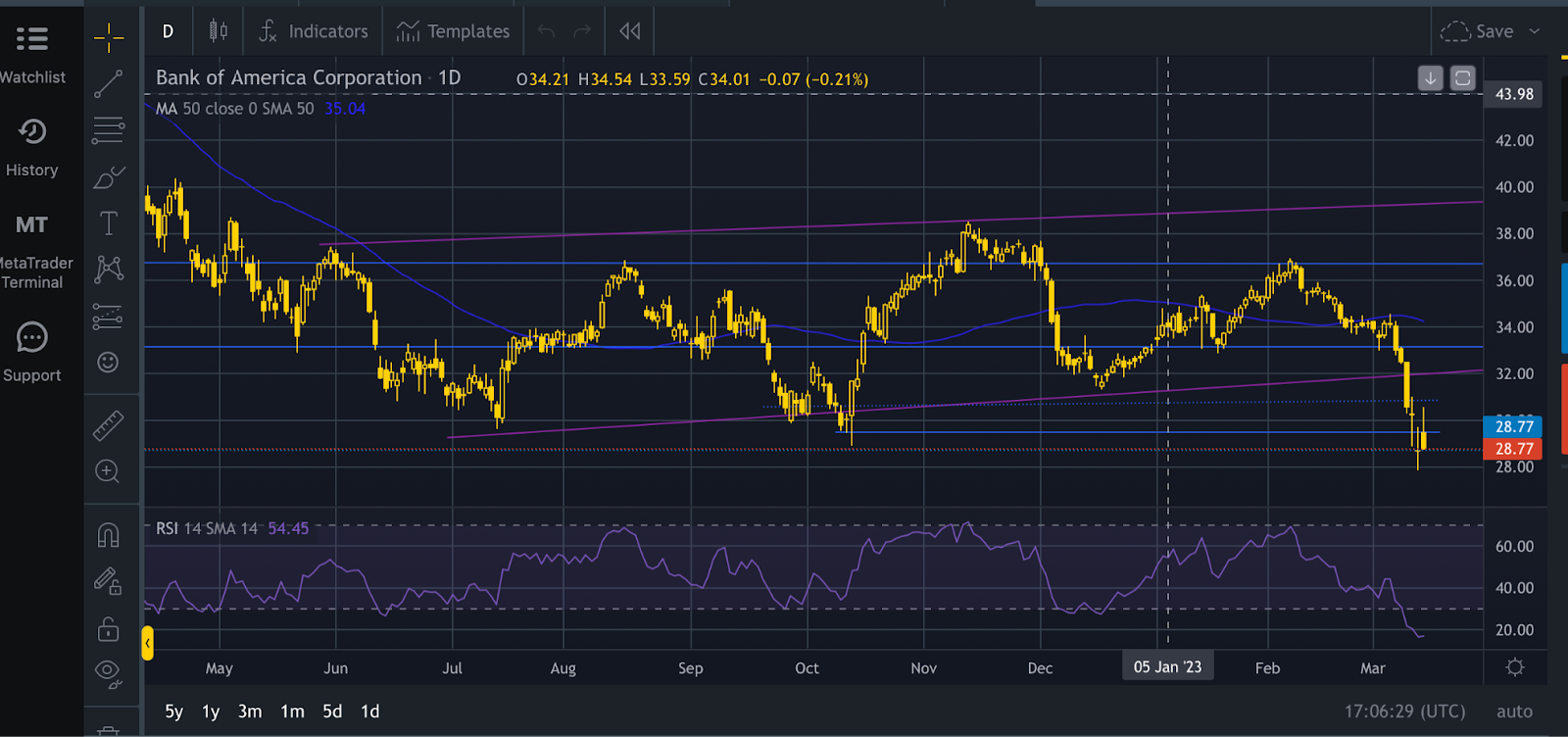Select the trend line drawing tool
The image size is (1568, 737).
pyautogui.click(x=109, y=84)
